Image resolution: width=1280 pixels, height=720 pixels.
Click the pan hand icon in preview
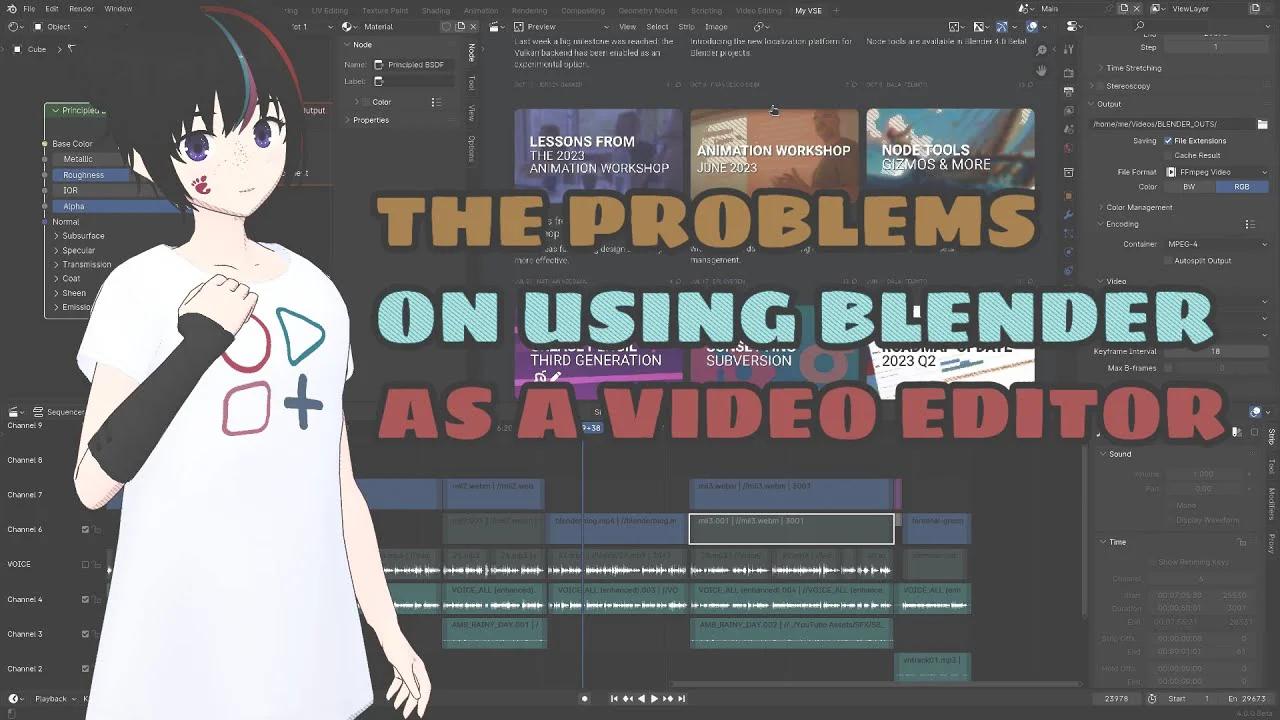point(1041,71)
